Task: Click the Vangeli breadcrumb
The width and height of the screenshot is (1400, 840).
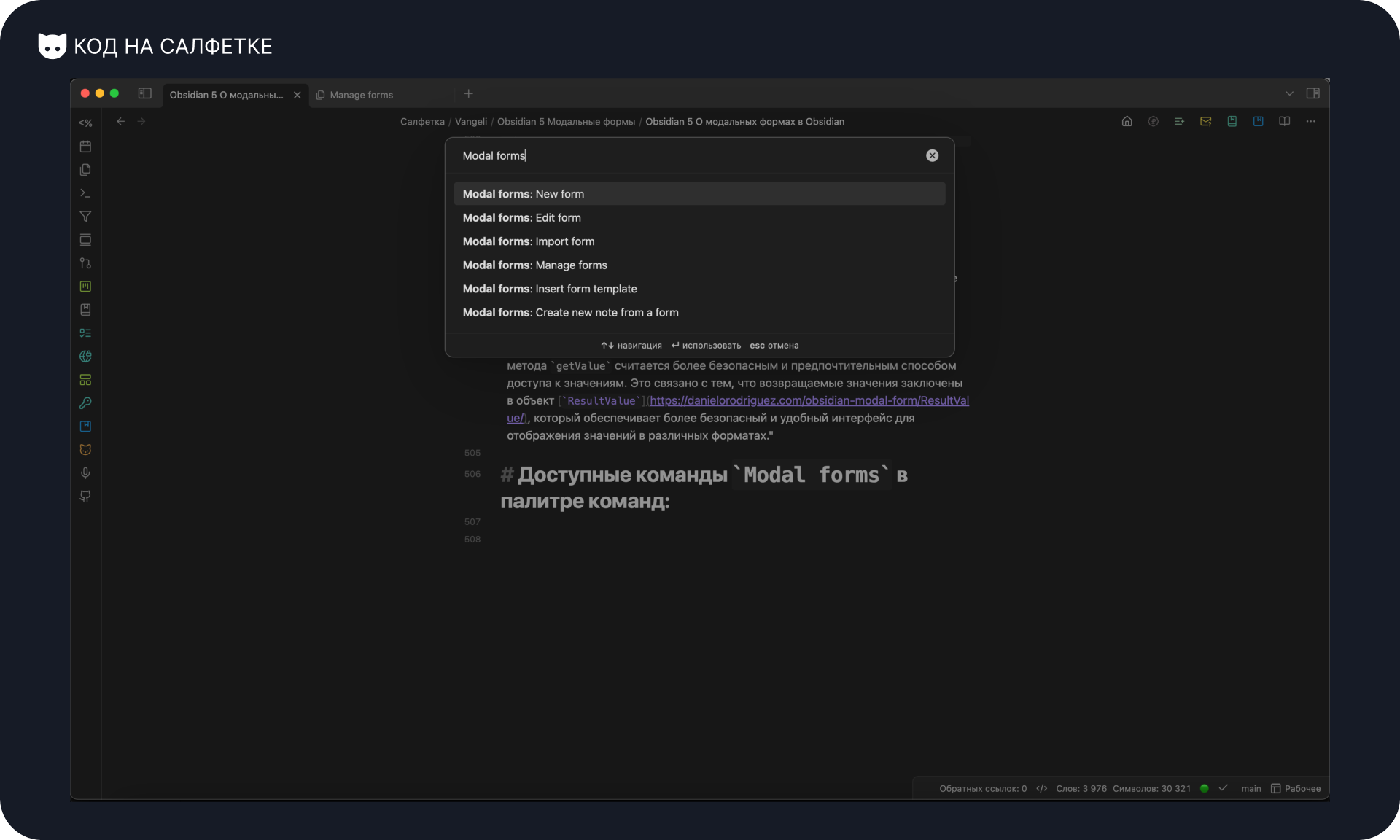Action: [x=471, y=122]
